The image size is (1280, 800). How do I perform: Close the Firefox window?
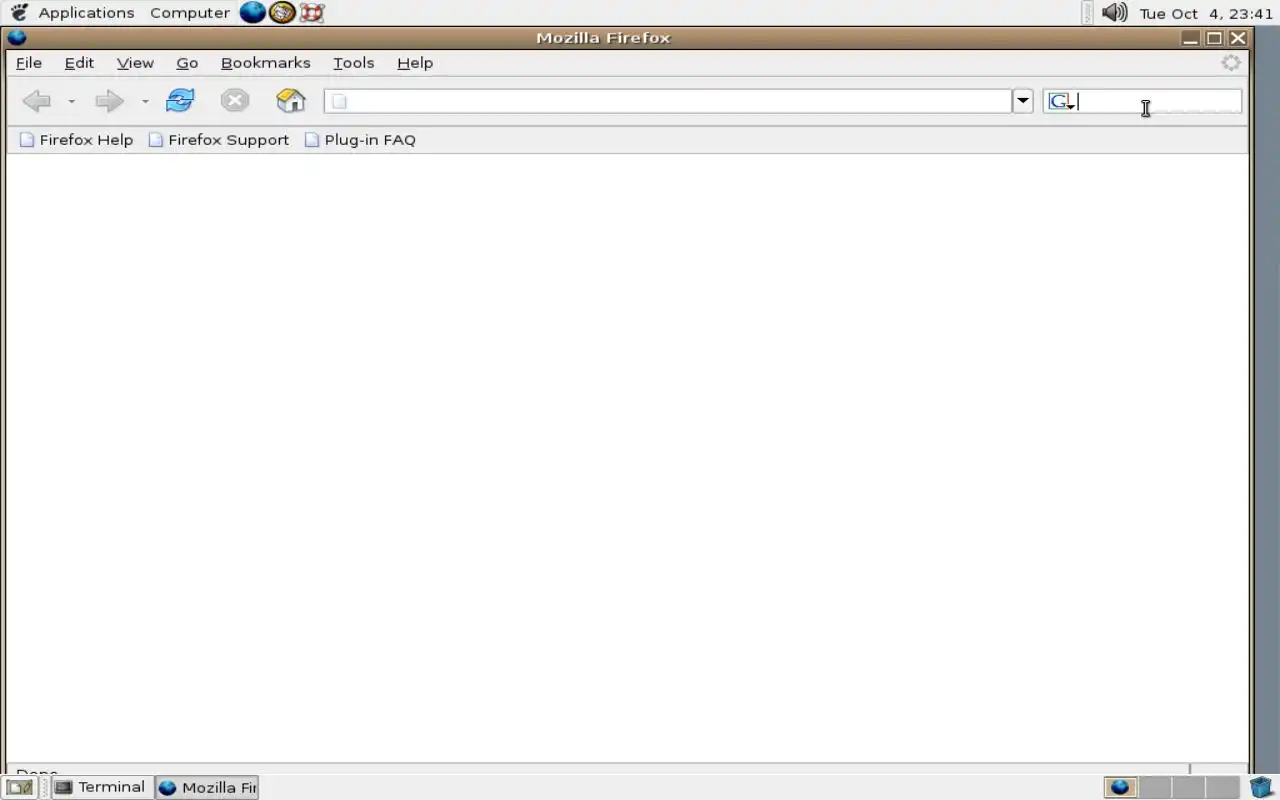coord(1238,38)
